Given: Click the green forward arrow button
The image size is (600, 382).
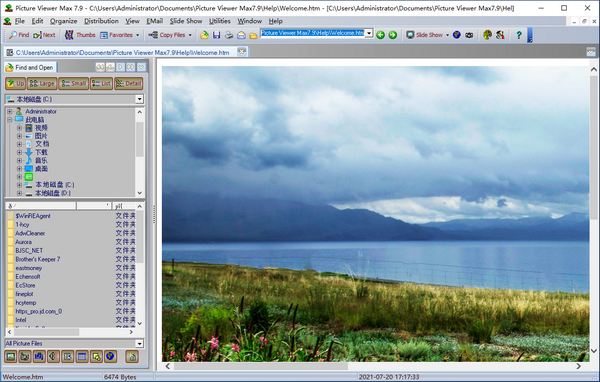Looking at the screenshot, I should coord(393,35).
